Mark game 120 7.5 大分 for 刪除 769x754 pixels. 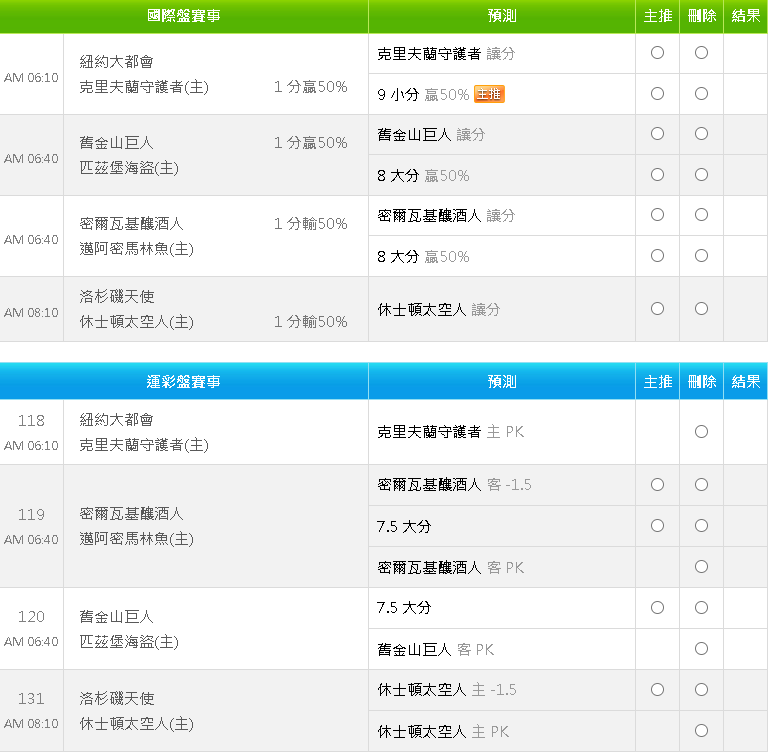[701, 608]
